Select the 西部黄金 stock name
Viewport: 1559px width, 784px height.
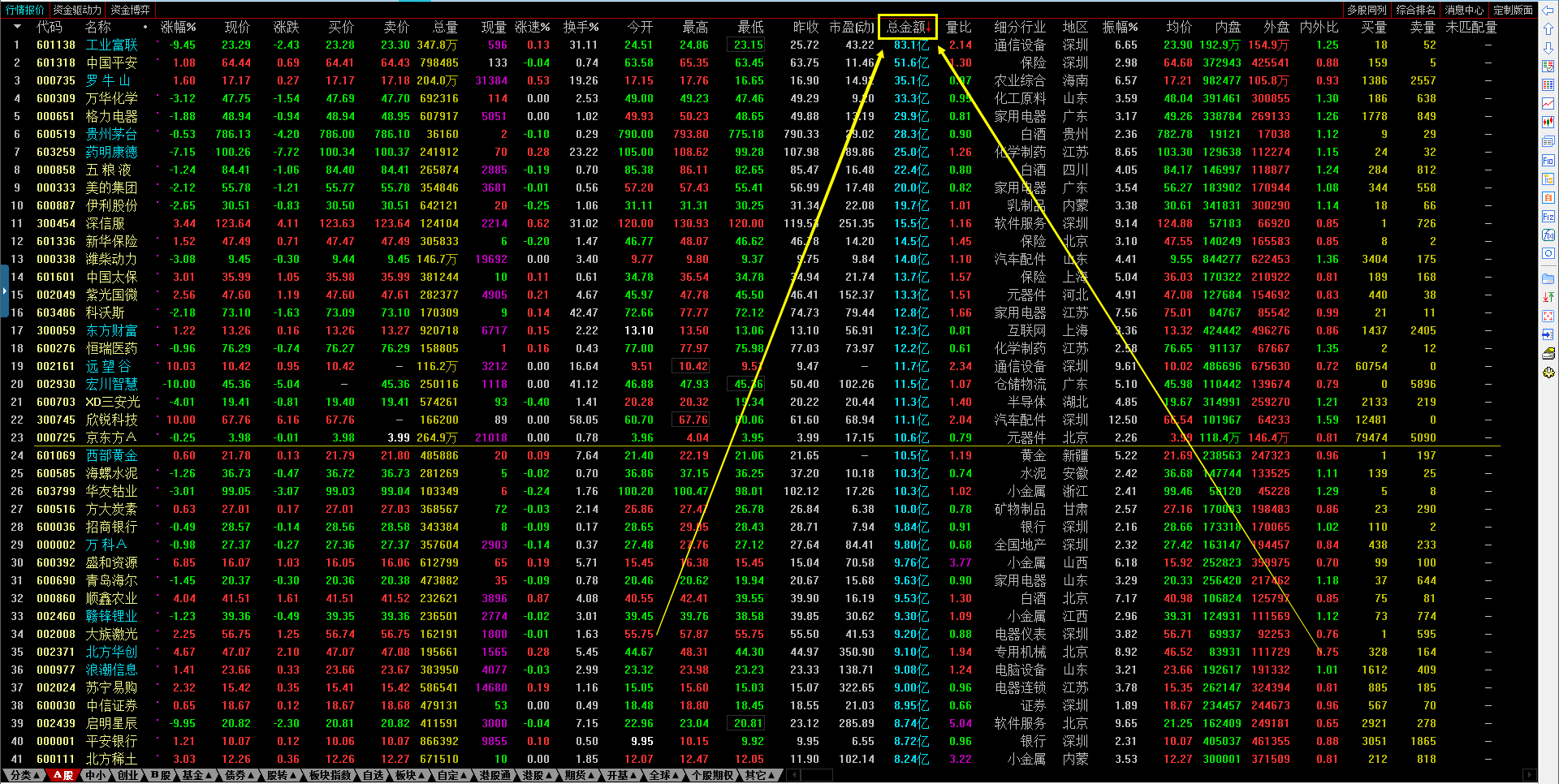112,455
